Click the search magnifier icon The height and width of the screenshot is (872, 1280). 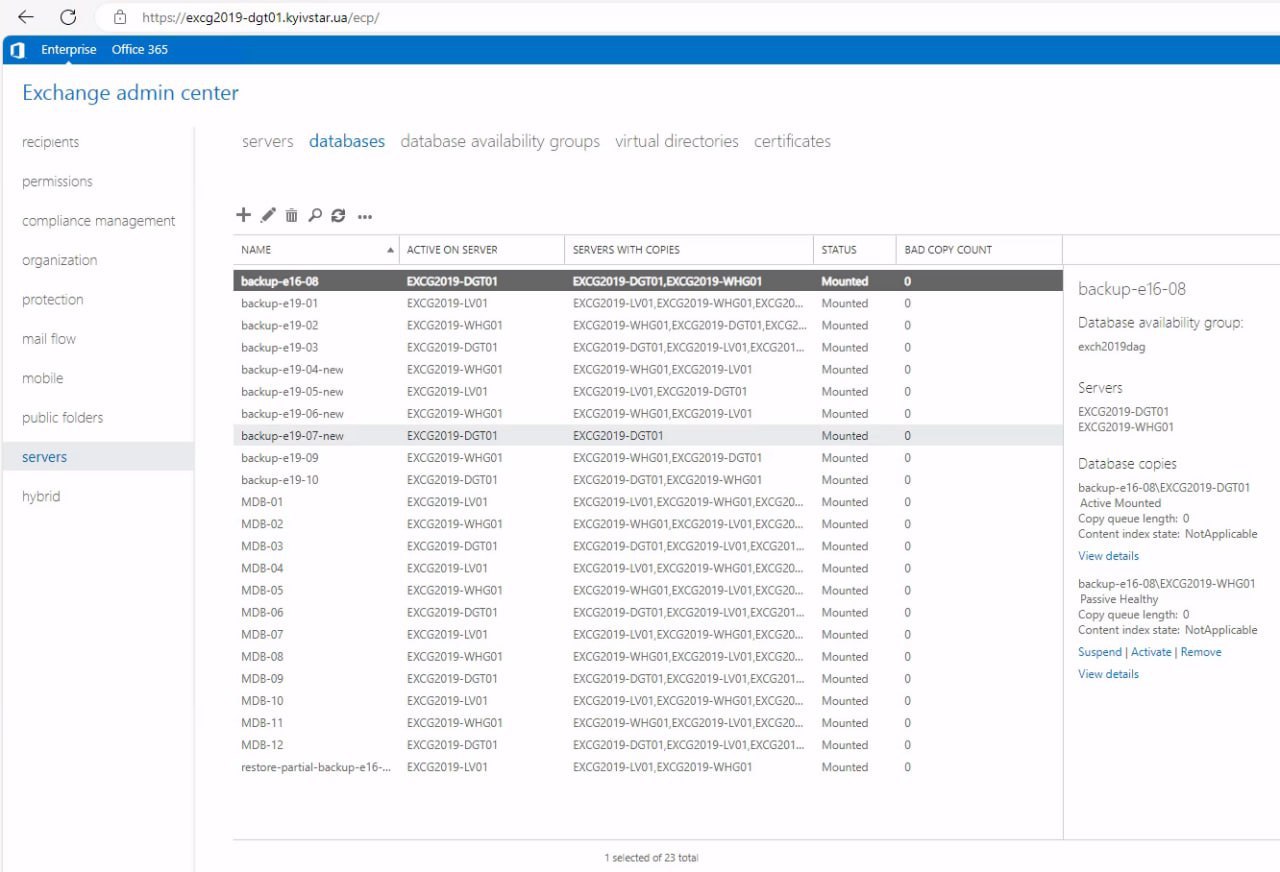(x=315, y=215)
